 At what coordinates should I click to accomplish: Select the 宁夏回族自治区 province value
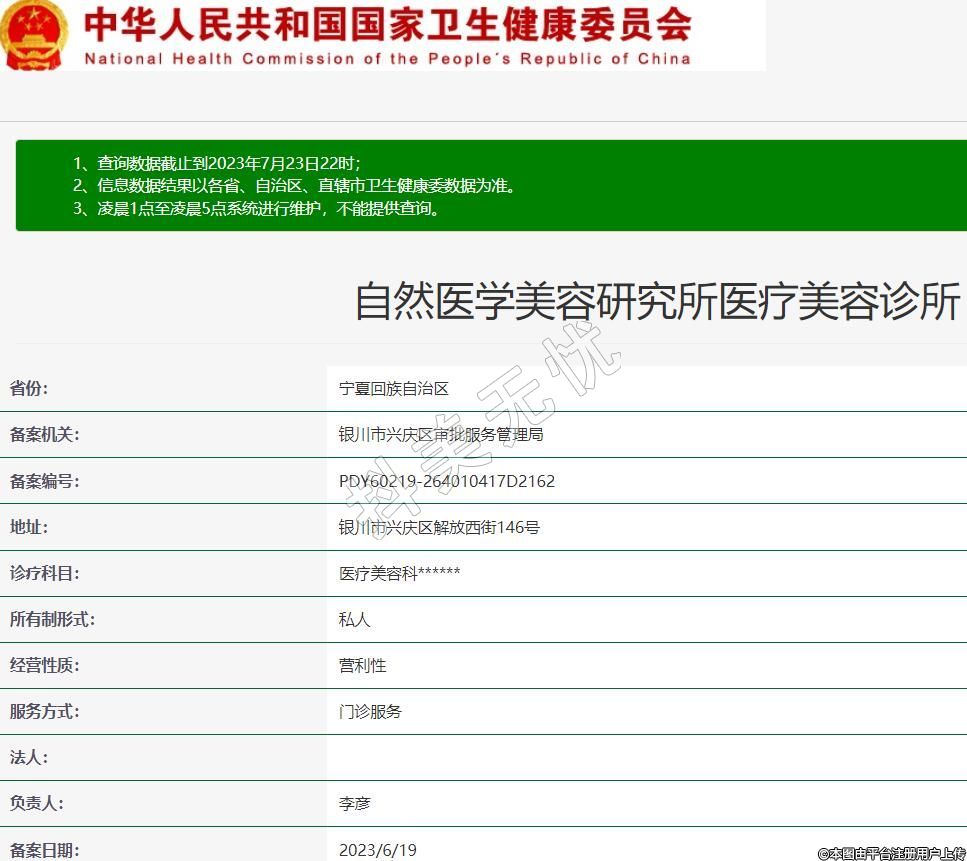point(394,389)
